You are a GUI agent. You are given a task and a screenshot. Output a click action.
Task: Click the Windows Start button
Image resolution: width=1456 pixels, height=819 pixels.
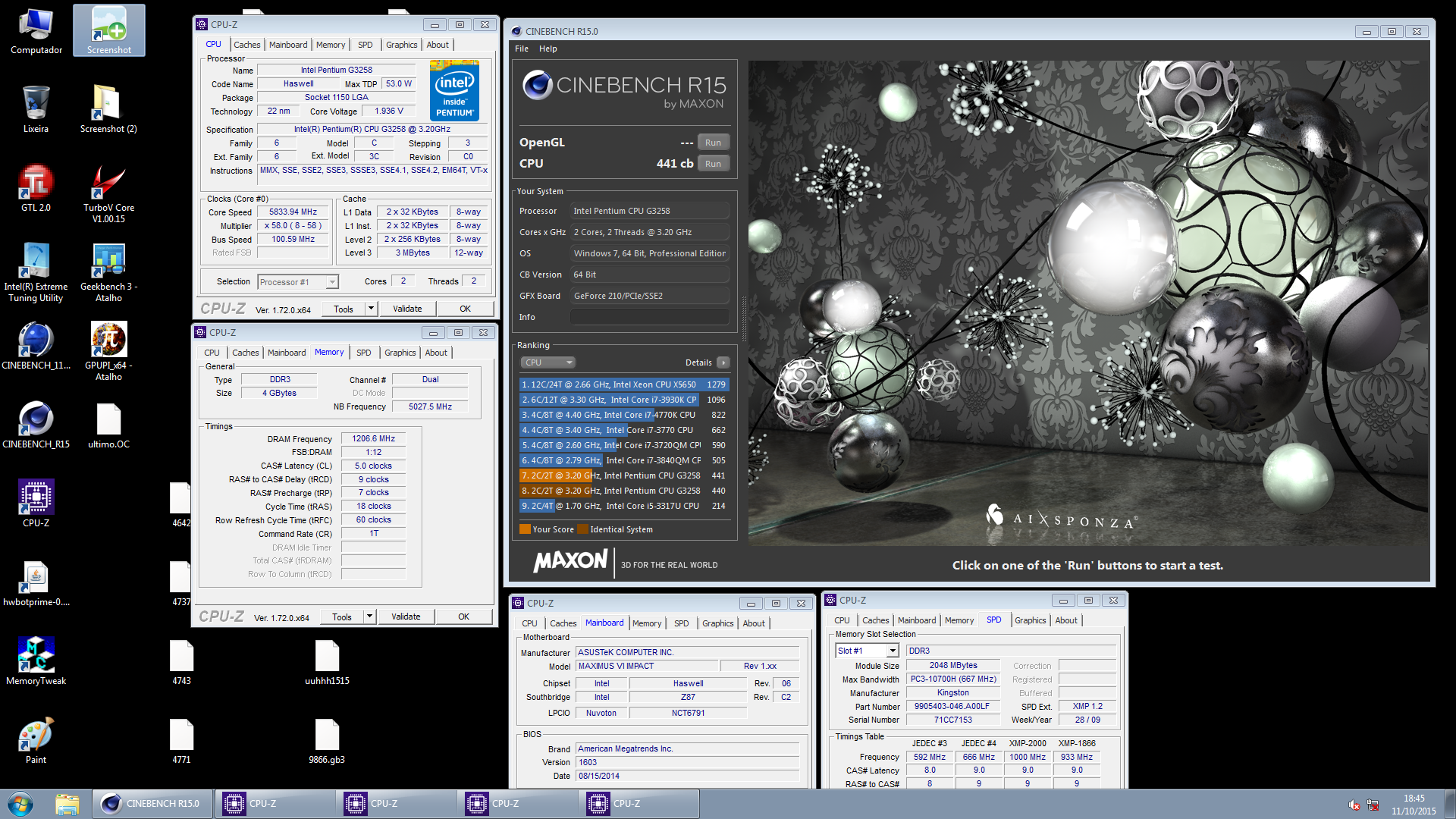pos(20,804)
